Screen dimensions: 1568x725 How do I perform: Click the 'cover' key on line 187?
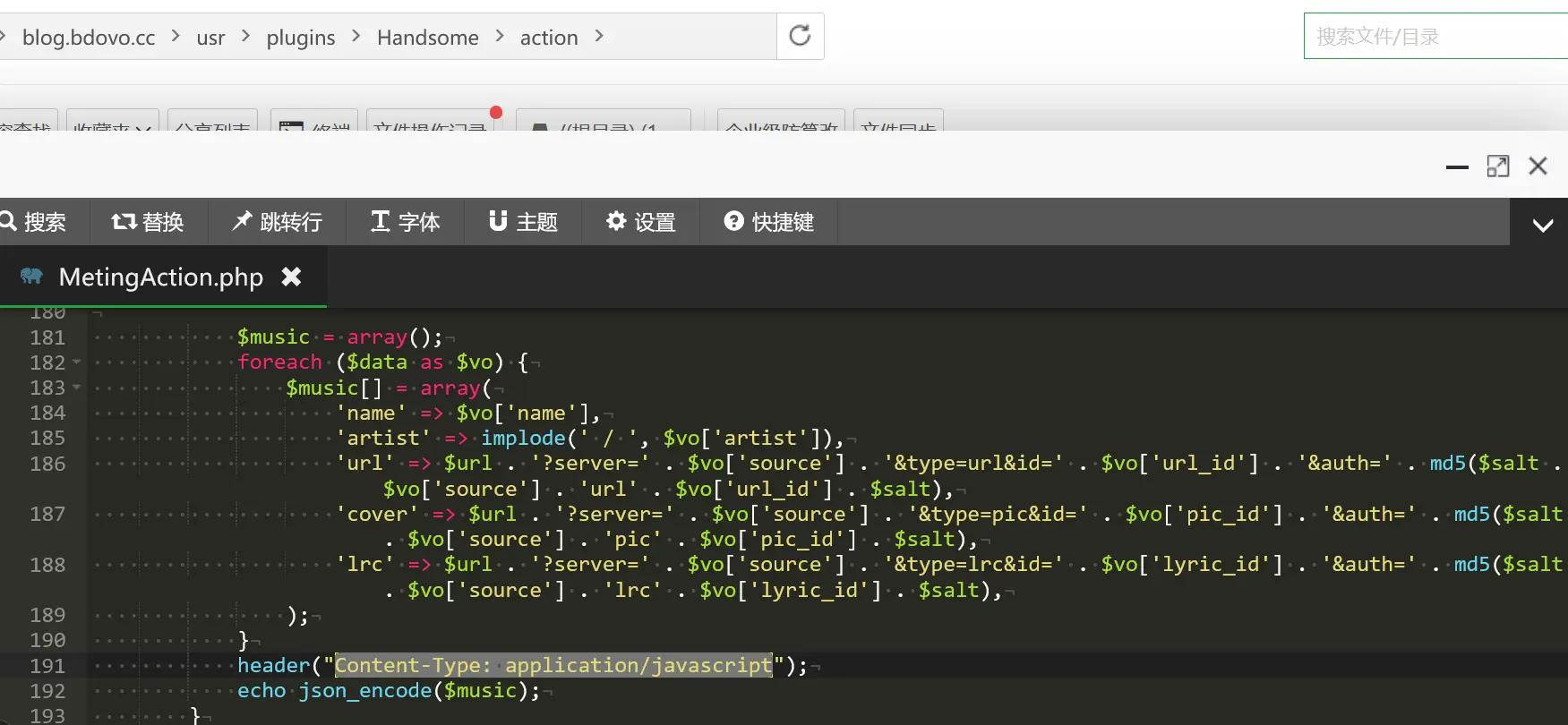pyautogui.click(x=377, y=514)
